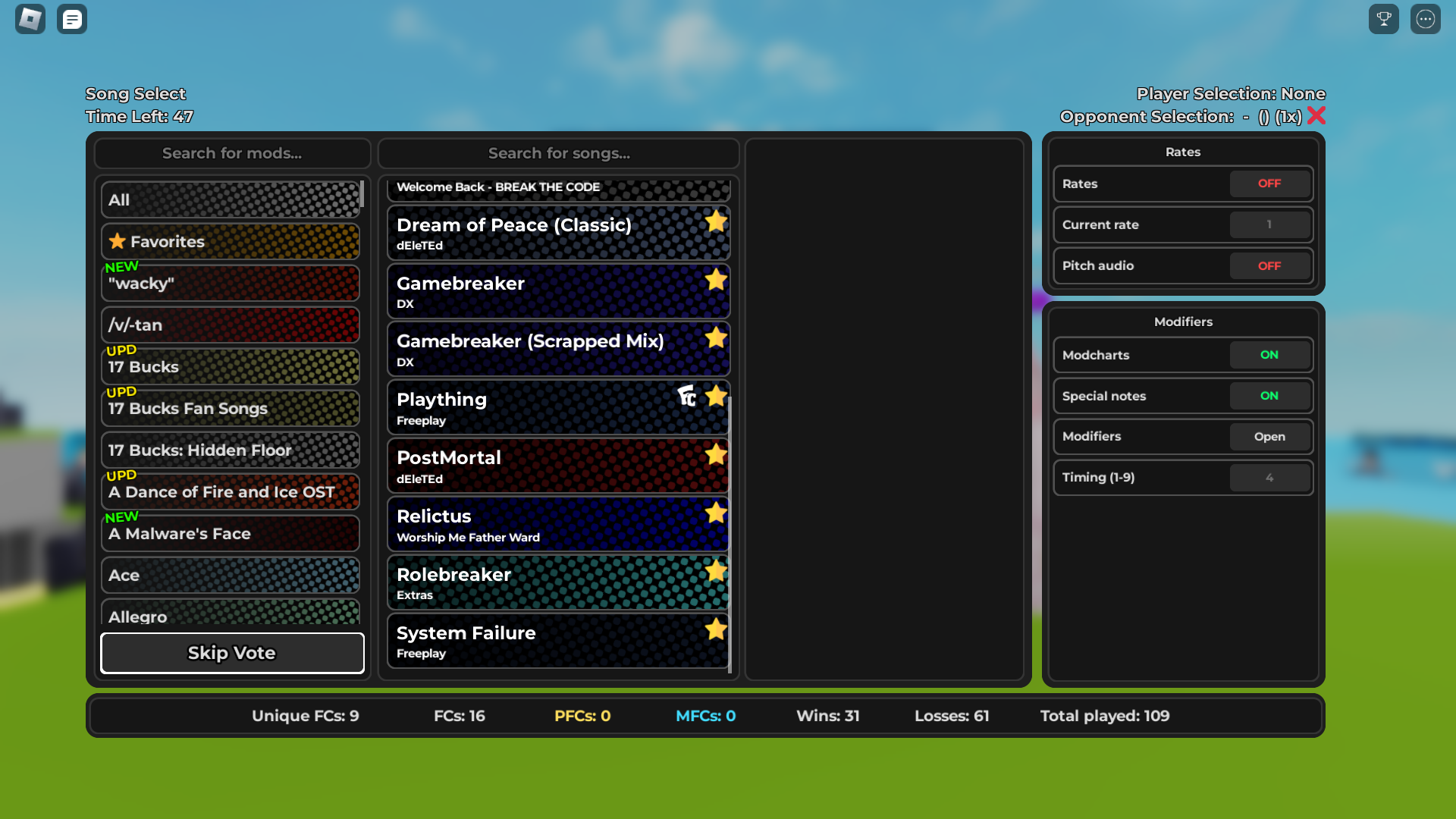1456x819 pixels.
Task: Click the star on PostMortal song
Action: 715,455
